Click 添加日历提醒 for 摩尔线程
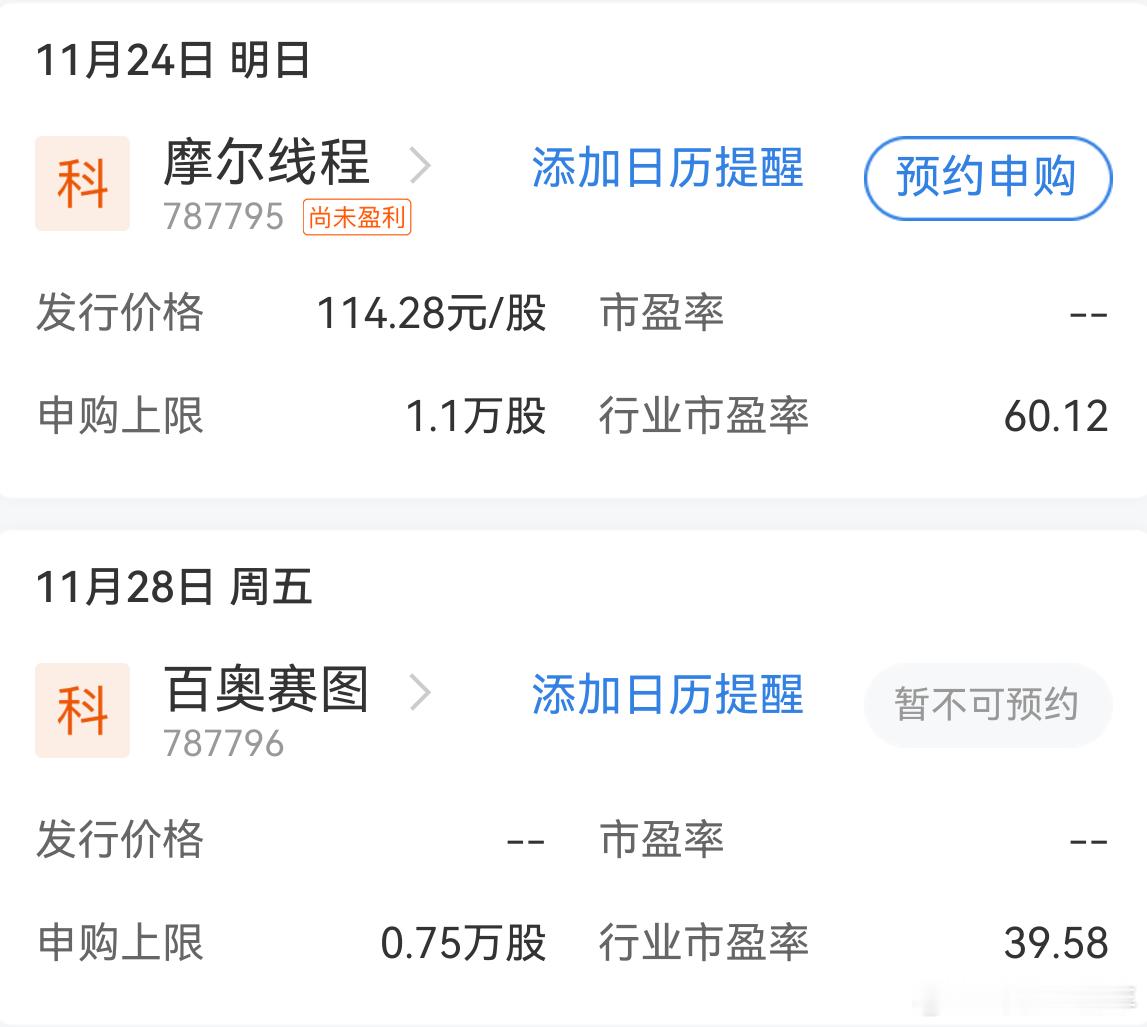 click(x=668, y=170)
